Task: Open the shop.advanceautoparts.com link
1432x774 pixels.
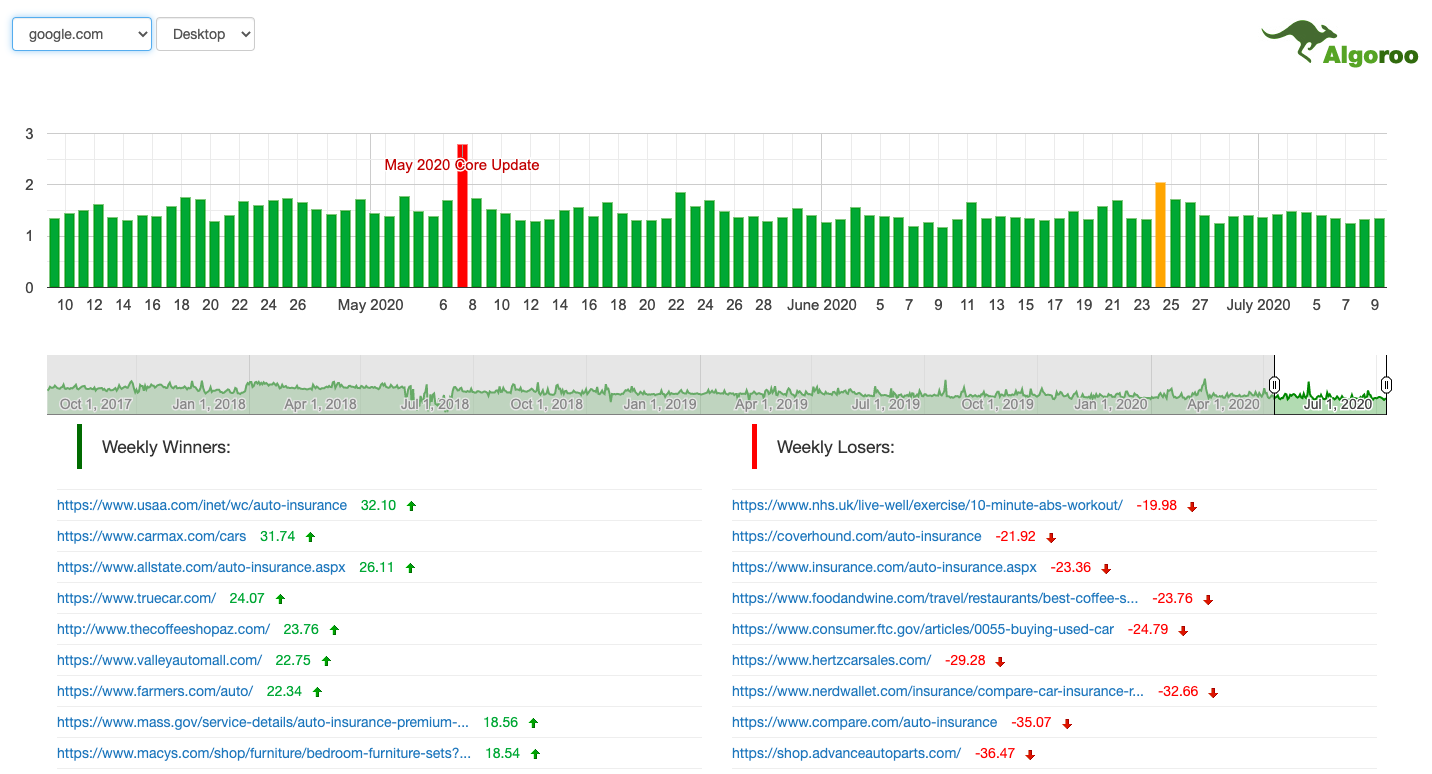Action: click(x=846, y=753)
